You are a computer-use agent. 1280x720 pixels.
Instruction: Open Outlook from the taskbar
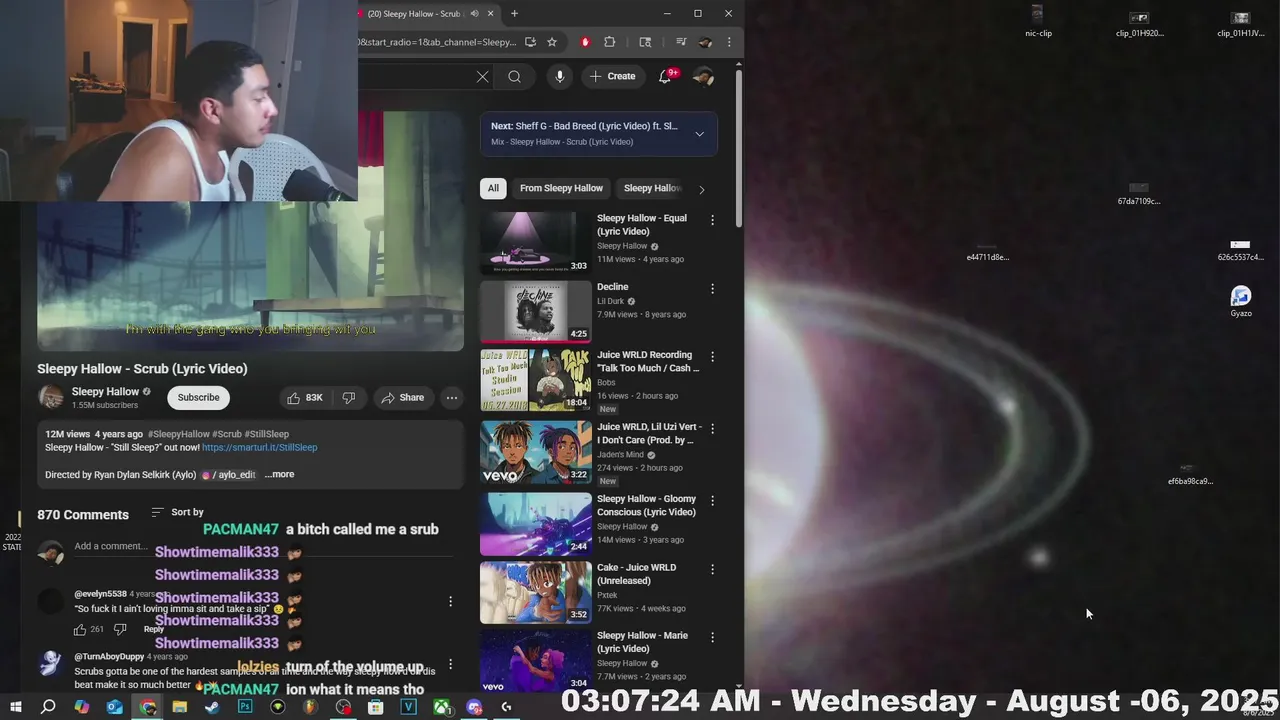point(114,707)
